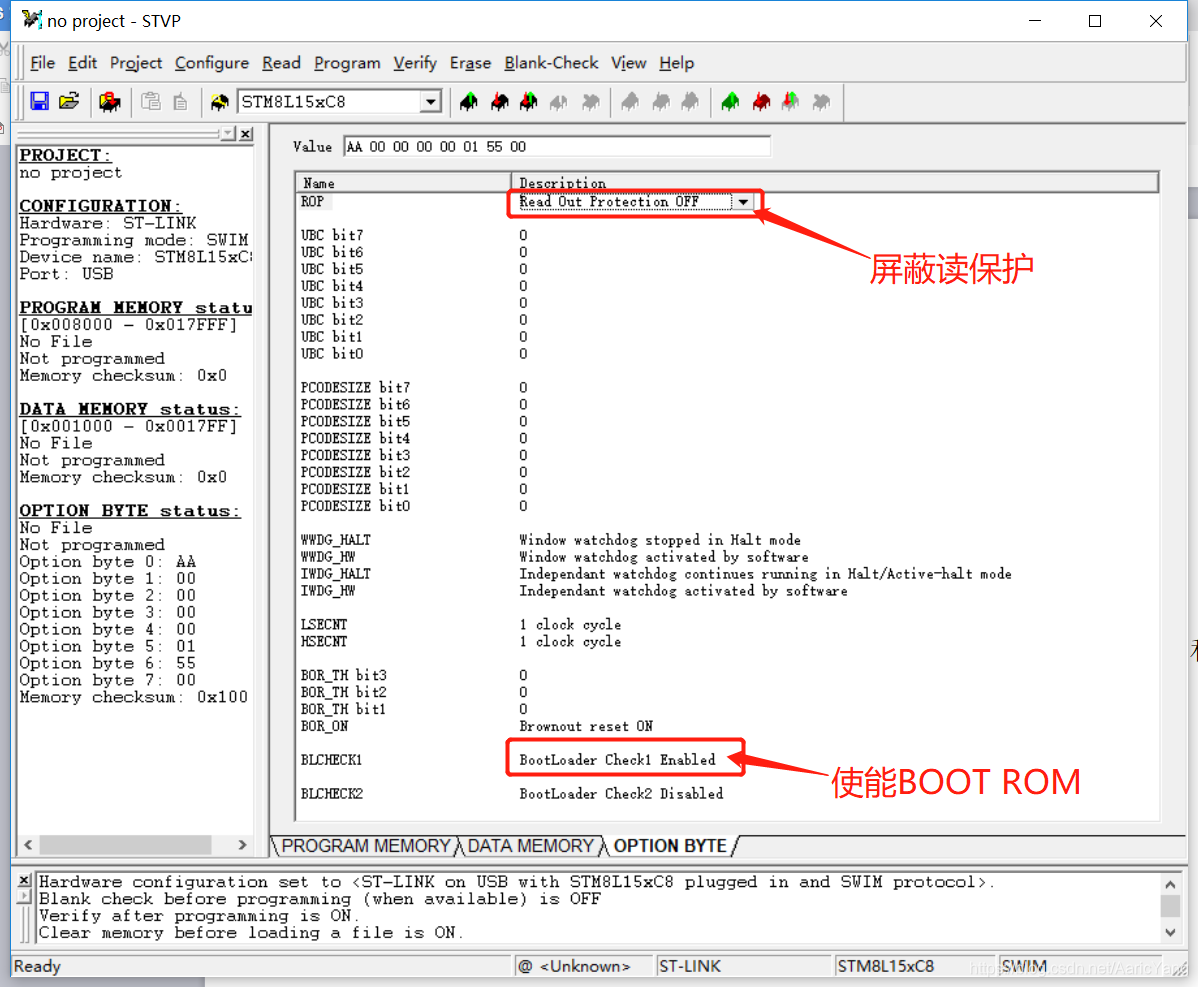Open the Erase menu
Image resolution: width=1198 pixels, height=987 pixels.
tap(470, 63)
